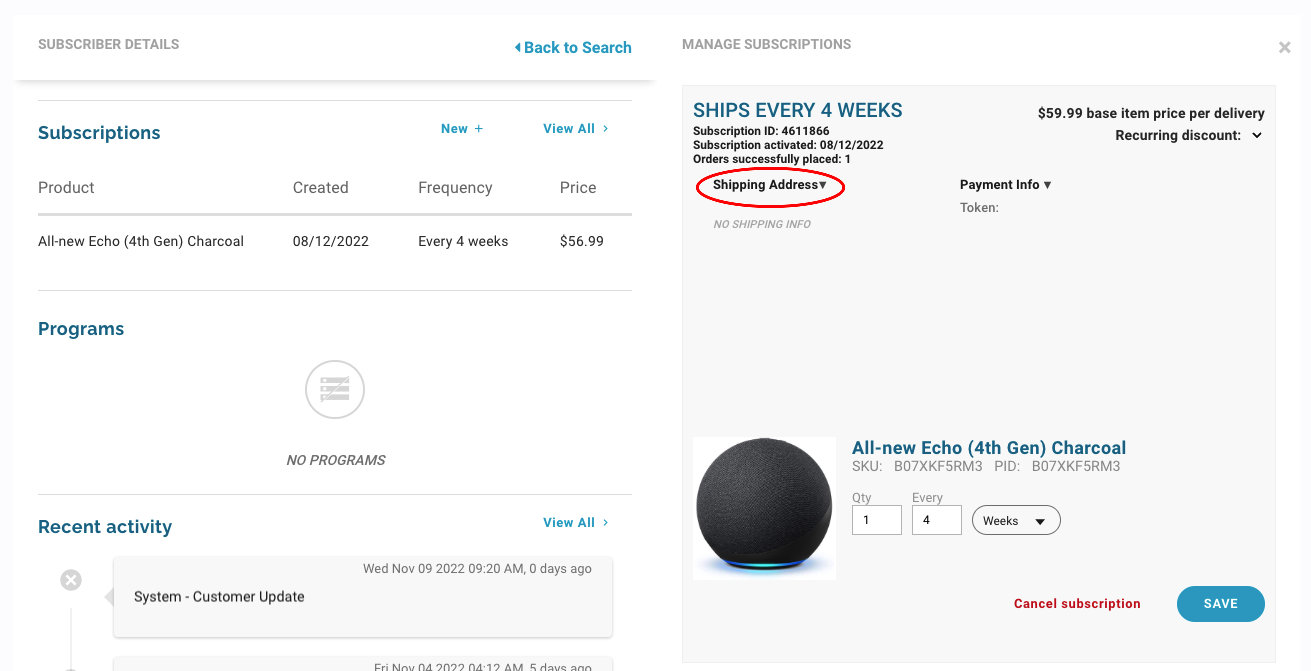
Task: Open the Weeks frequency unit dropdown
Action: coord(1015,521)
